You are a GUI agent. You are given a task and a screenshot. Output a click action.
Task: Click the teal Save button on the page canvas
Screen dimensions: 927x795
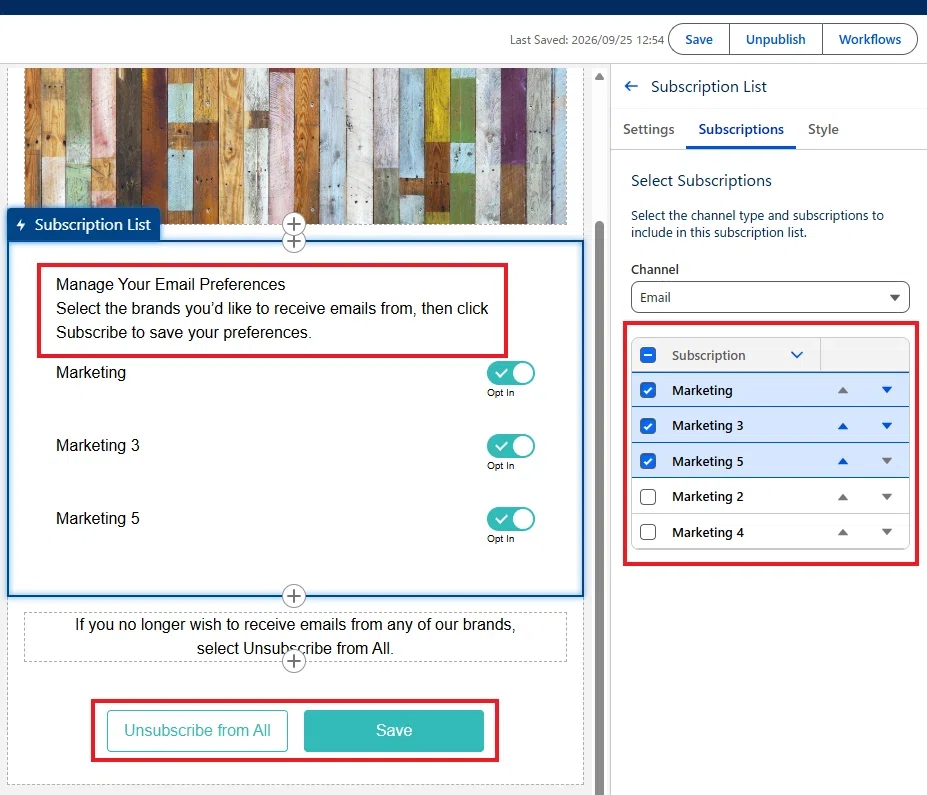tap(394, 731)
